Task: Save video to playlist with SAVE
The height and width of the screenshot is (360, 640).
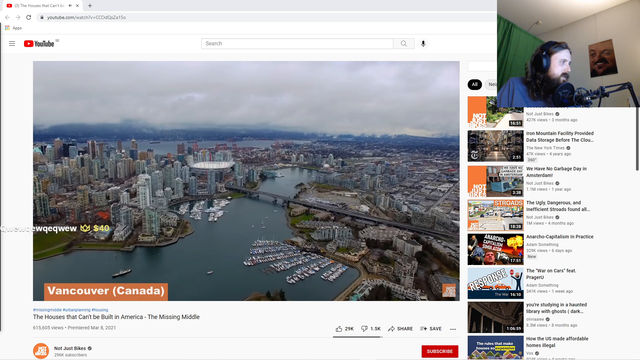Action: pyautogui.click(x=431, y=329)
